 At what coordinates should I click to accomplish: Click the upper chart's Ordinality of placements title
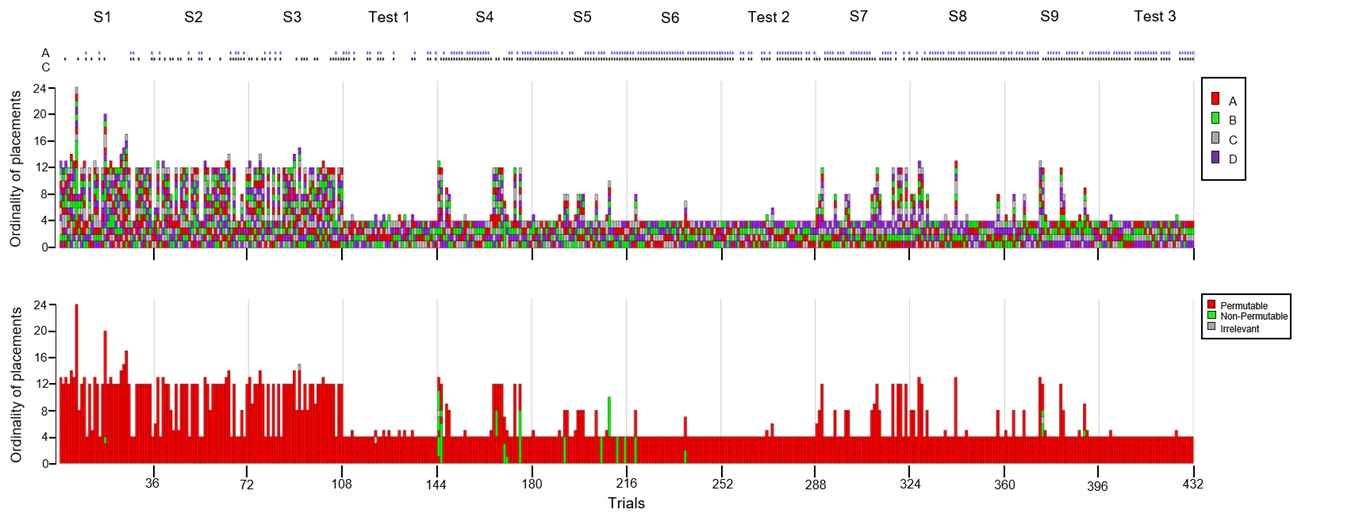[16, 167]
